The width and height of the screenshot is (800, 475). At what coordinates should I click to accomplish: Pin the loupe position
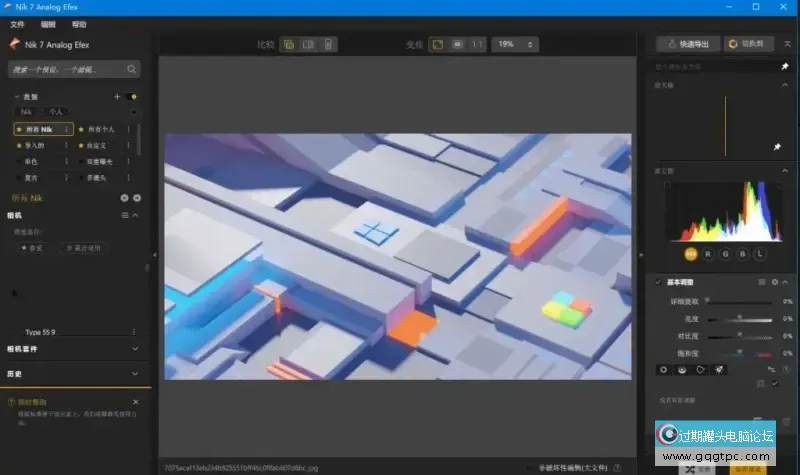777,147
